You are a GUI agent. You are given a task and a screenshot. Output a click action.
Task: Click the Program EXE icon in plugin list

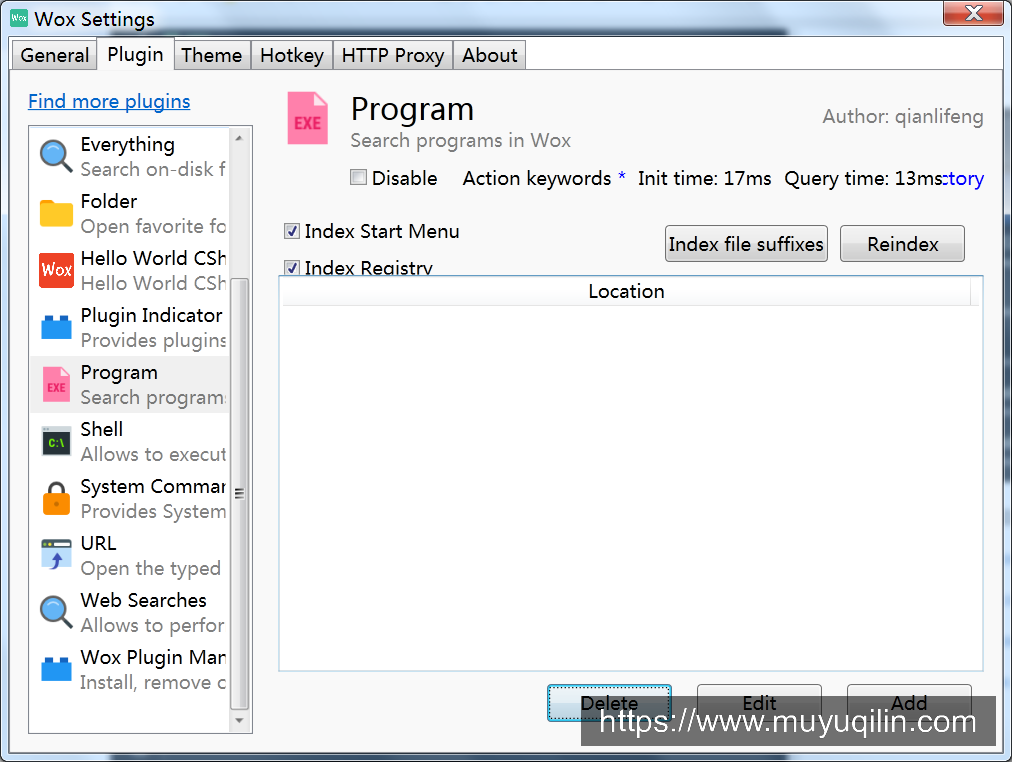[x=56, y=384]
